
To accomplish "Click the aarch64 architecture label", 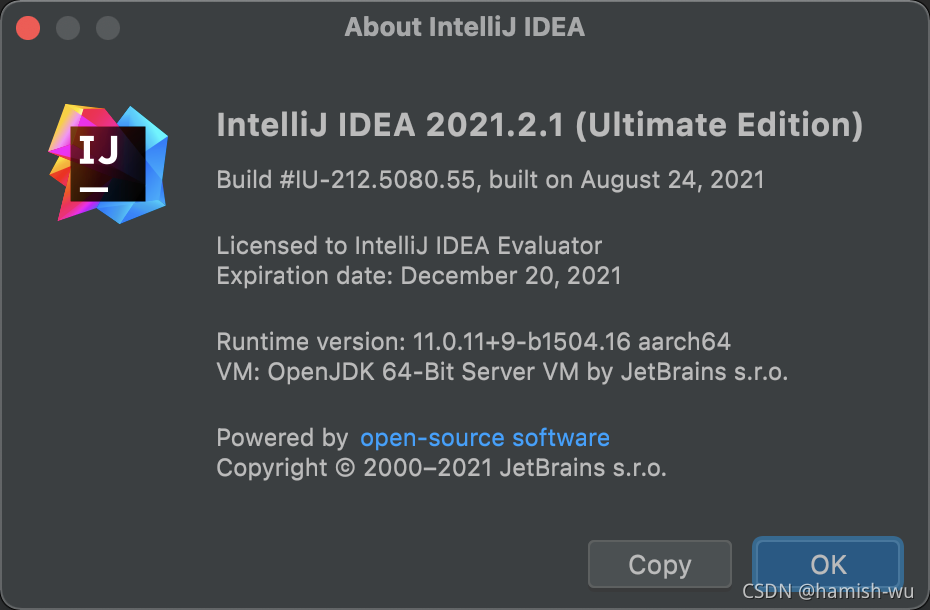I will [699, 342].
